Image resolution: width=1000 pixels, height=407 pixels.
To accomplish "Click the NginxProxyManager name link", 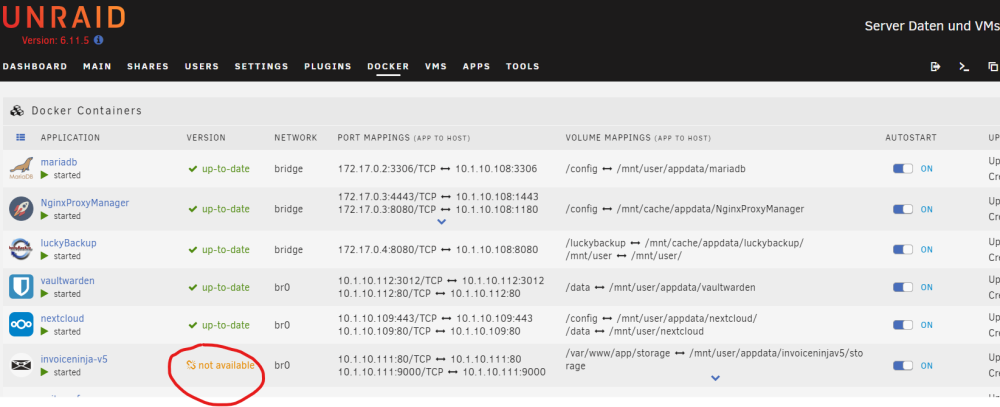I will 85,203.
